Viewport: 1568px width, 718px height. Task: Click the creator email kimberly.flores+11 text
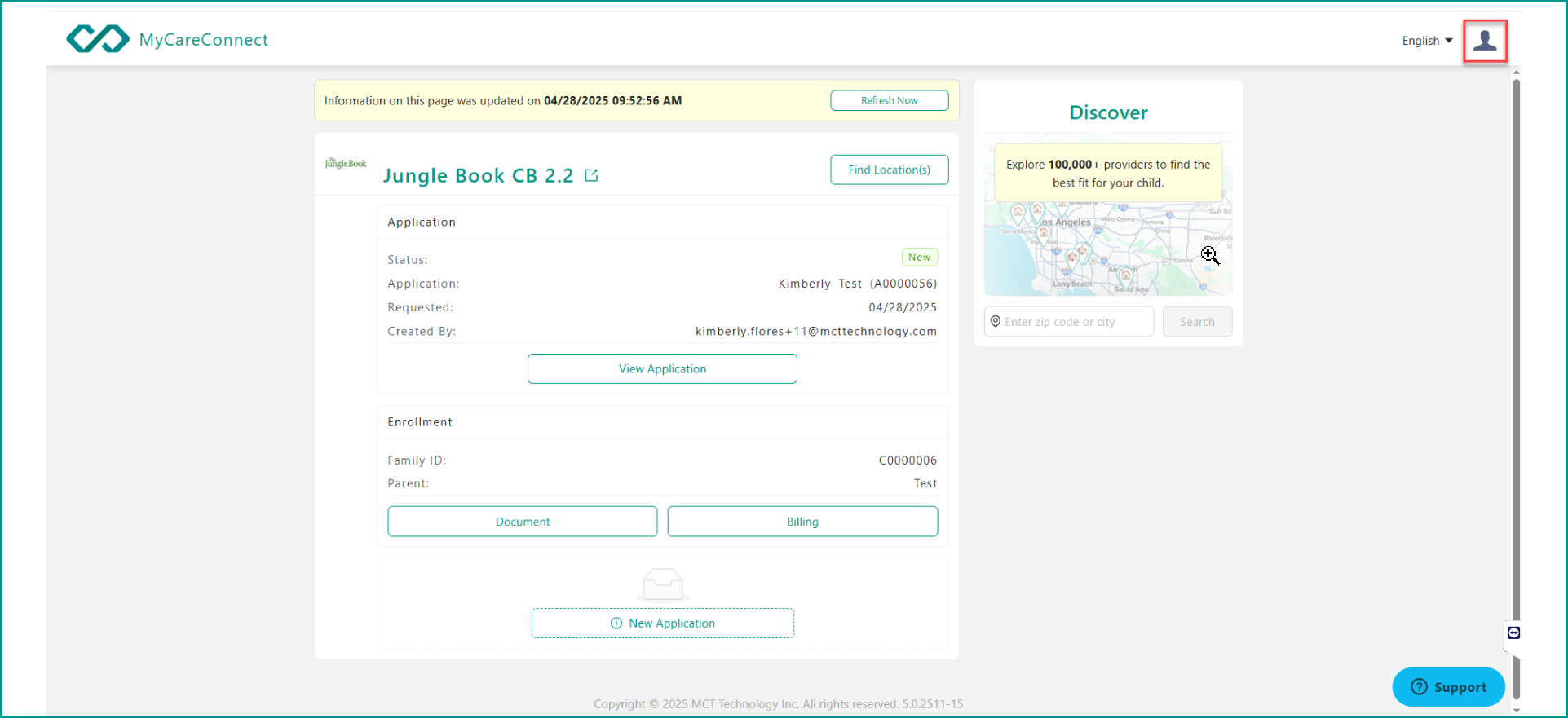click(816, 331)
